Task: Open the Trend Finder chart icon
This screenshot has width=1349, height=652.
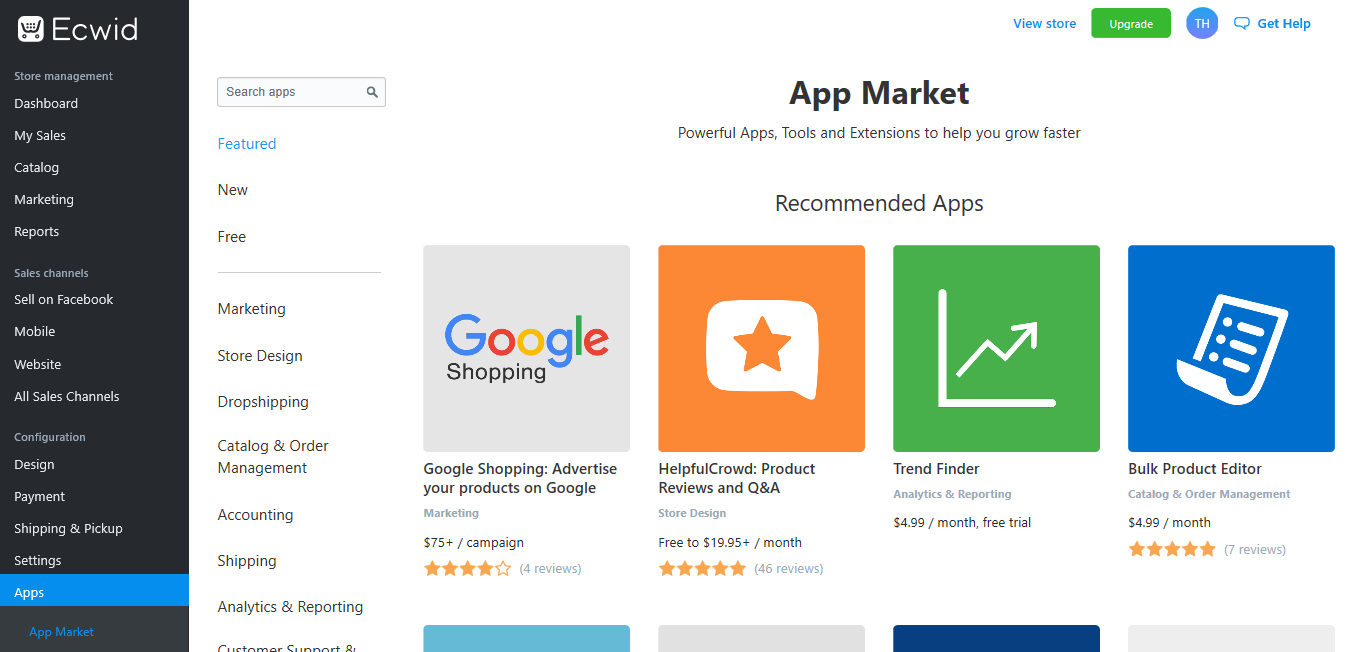Action: tap(996, 348)
